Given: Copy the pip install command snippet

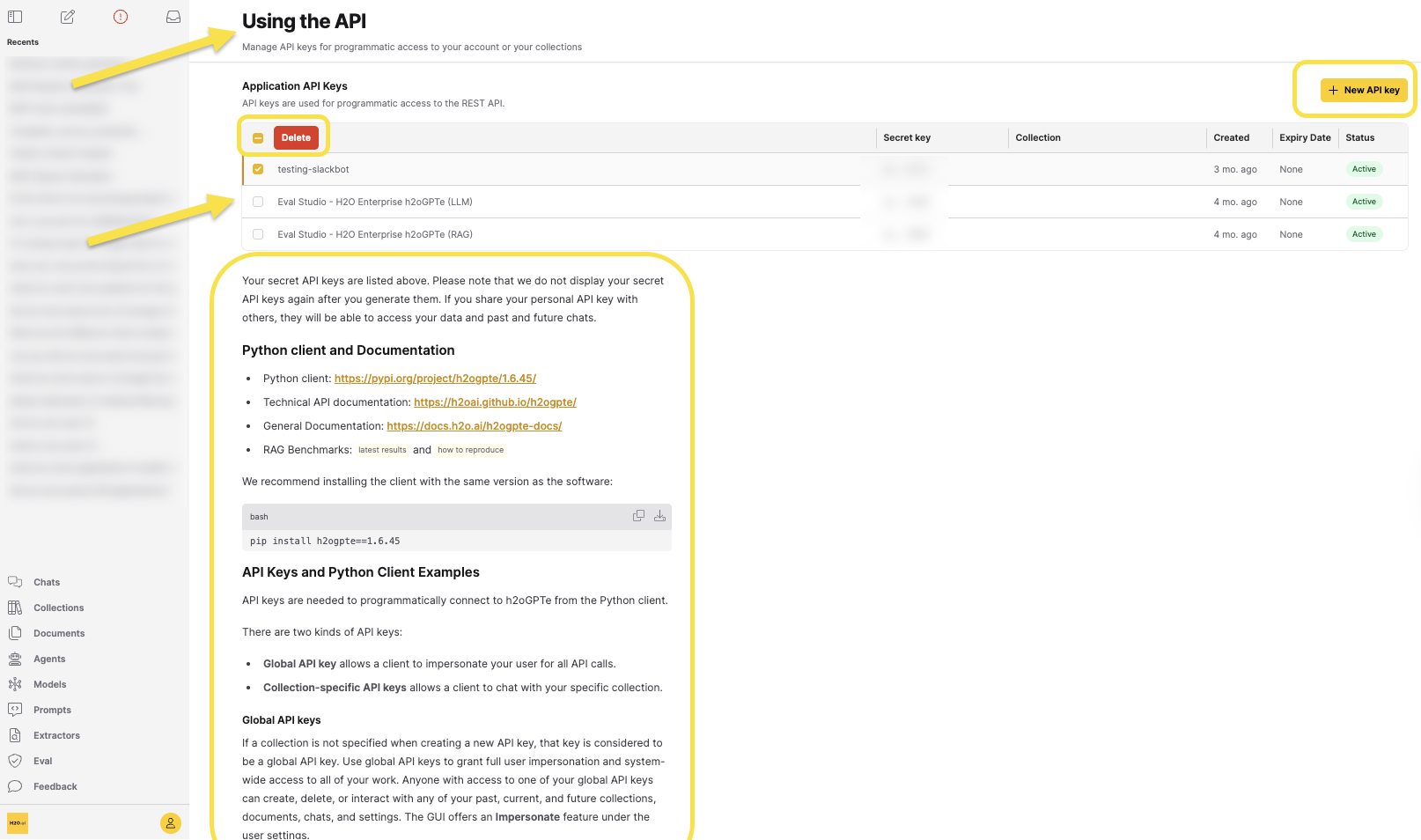Looking at the screenshot, I should pos(638,516).
